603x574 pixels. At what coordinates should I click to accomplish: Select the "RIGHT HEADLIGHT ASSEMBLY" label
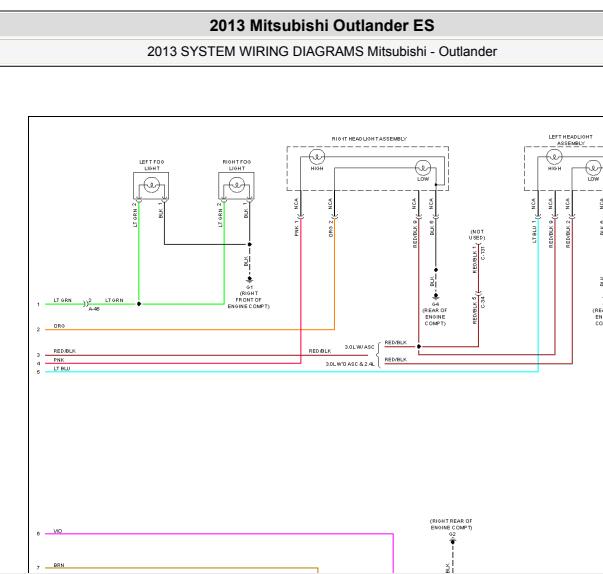point(369,139)
